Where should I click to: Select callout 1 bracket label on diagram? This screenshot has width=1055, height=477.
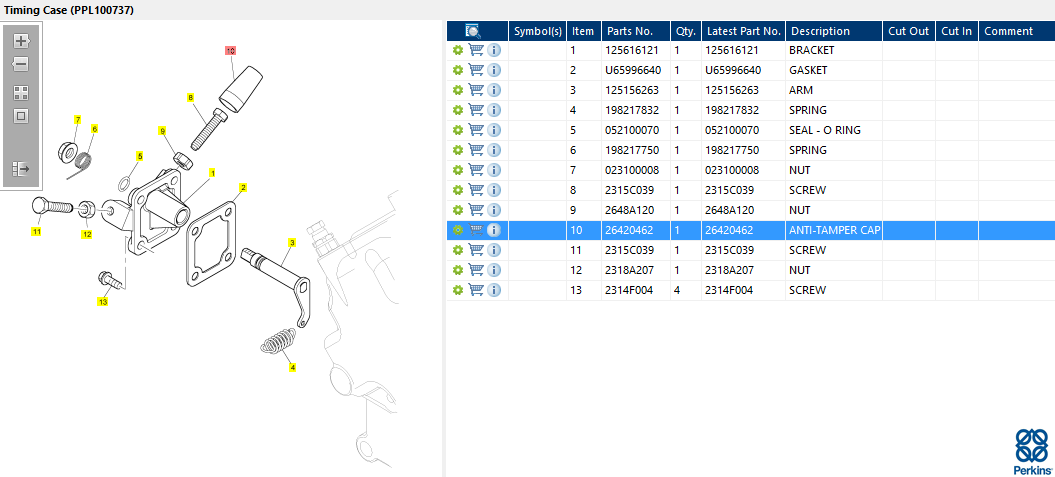213,173
